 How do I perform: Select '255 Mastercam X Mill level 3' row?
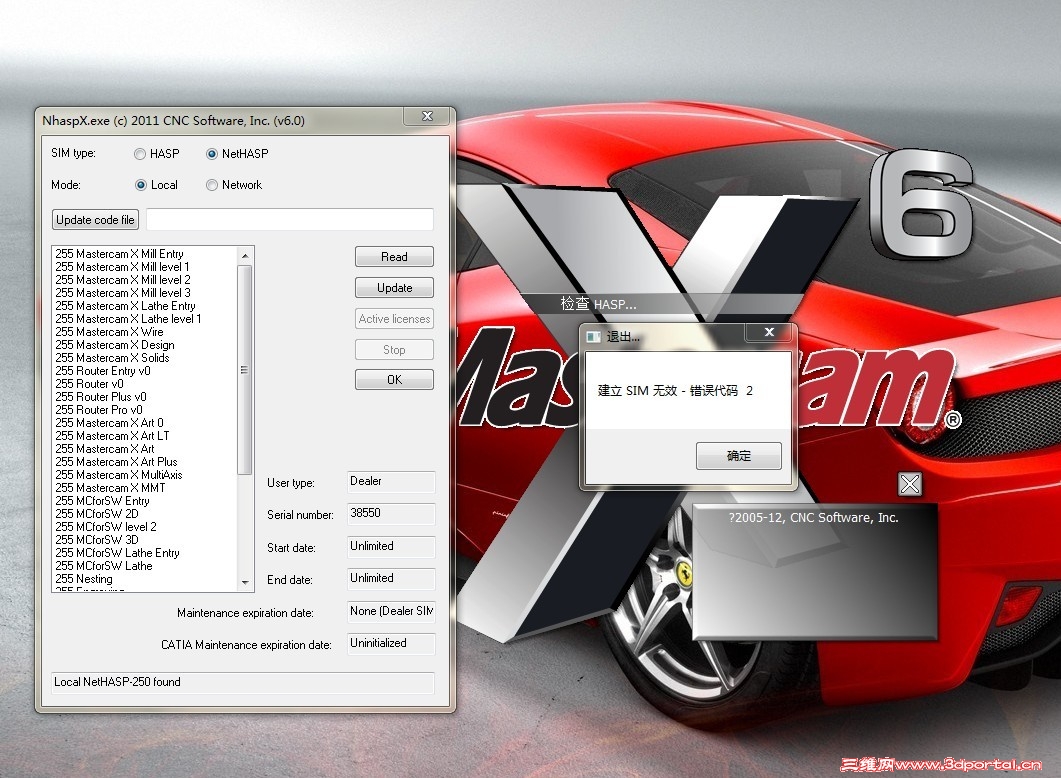[x=145, y=293]
